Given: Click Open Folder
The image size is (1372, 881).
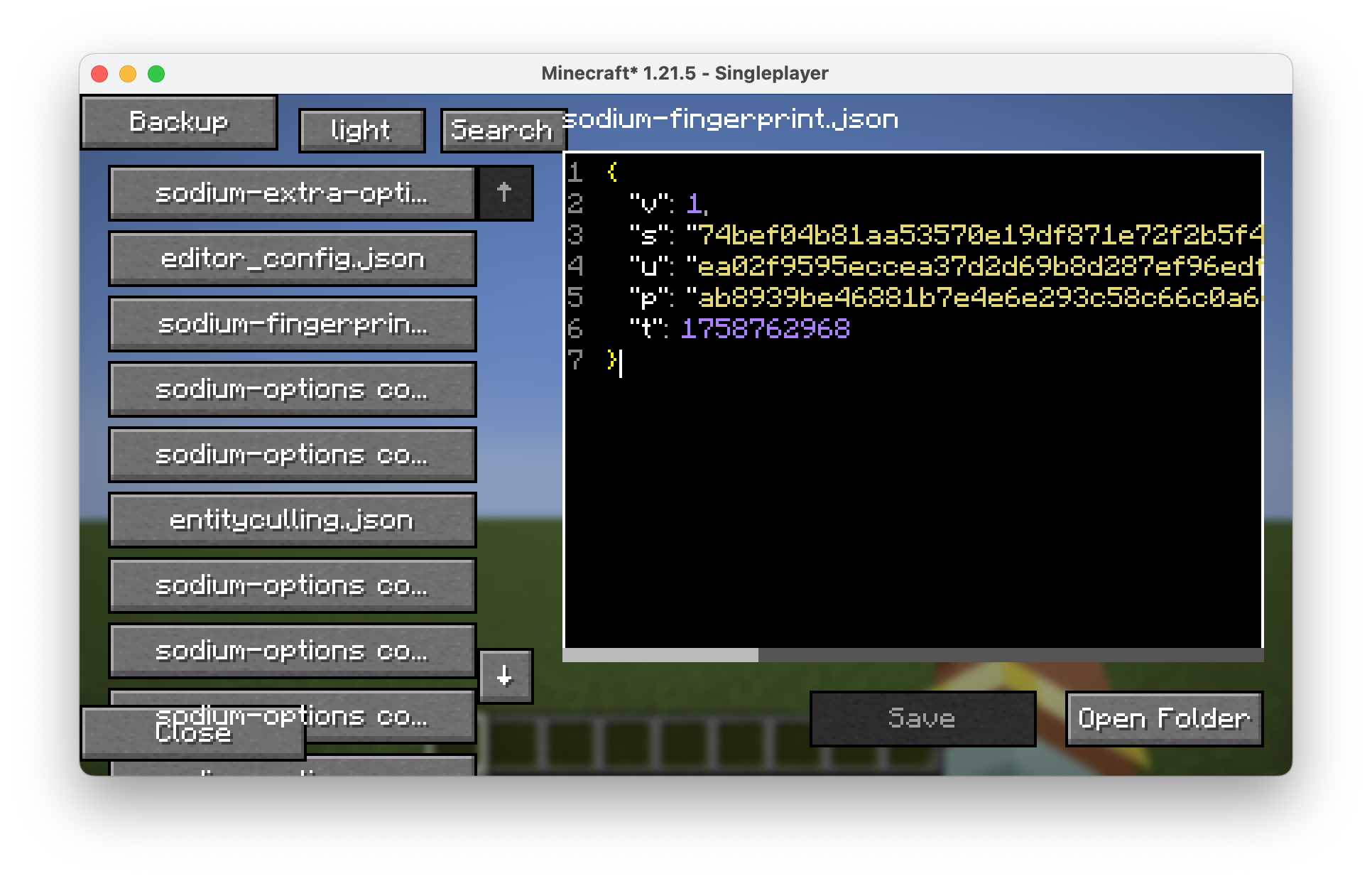Looking at the screenshot, I should pos(1164,718).
